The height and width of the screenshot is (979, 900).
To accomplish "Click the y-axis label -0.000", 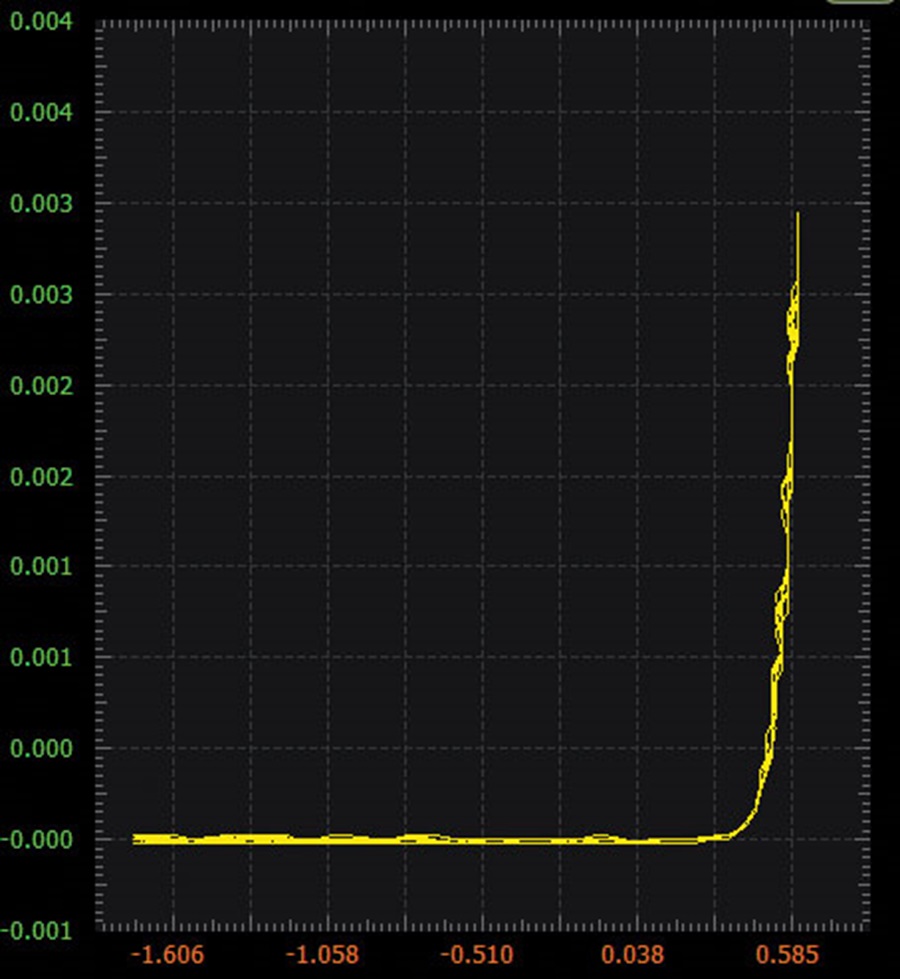I will tap(36, 840).
